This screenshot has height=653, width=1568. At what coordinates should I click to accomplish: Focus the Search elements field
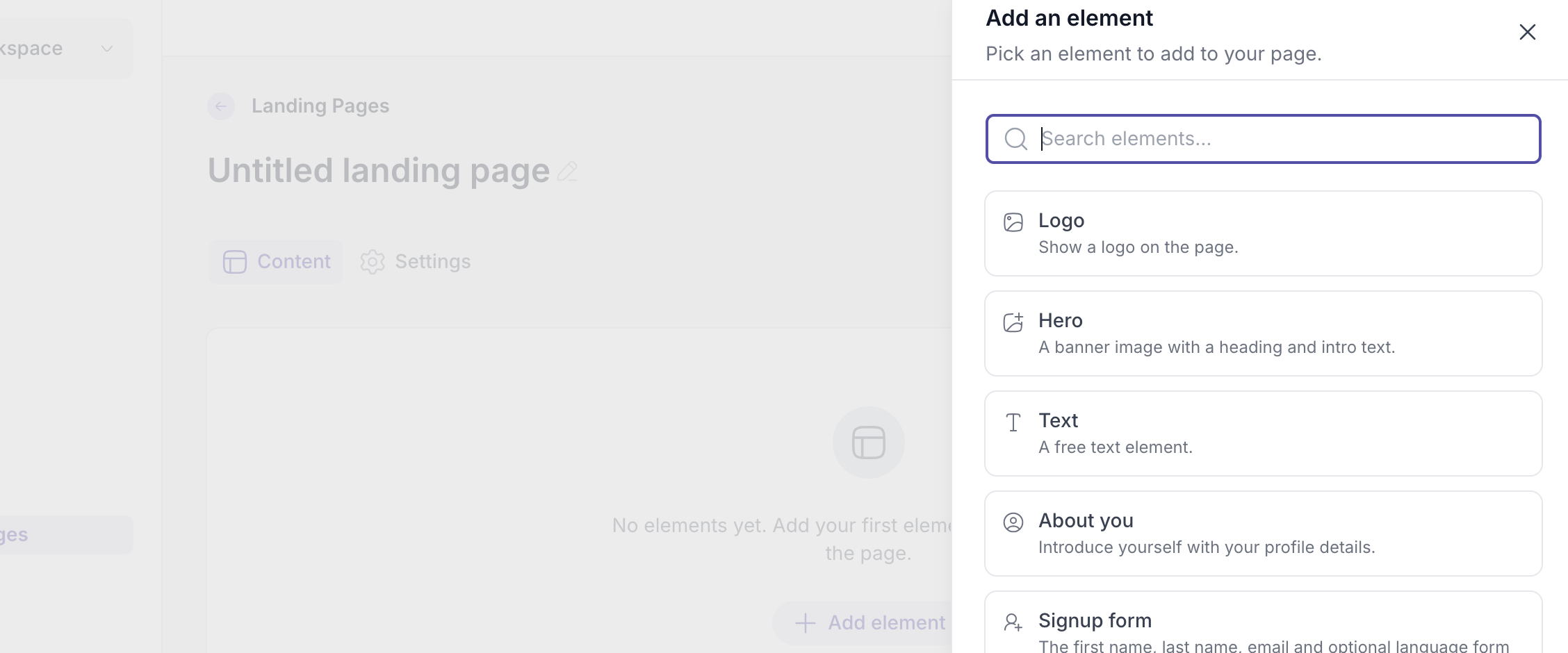point(1264,139)
